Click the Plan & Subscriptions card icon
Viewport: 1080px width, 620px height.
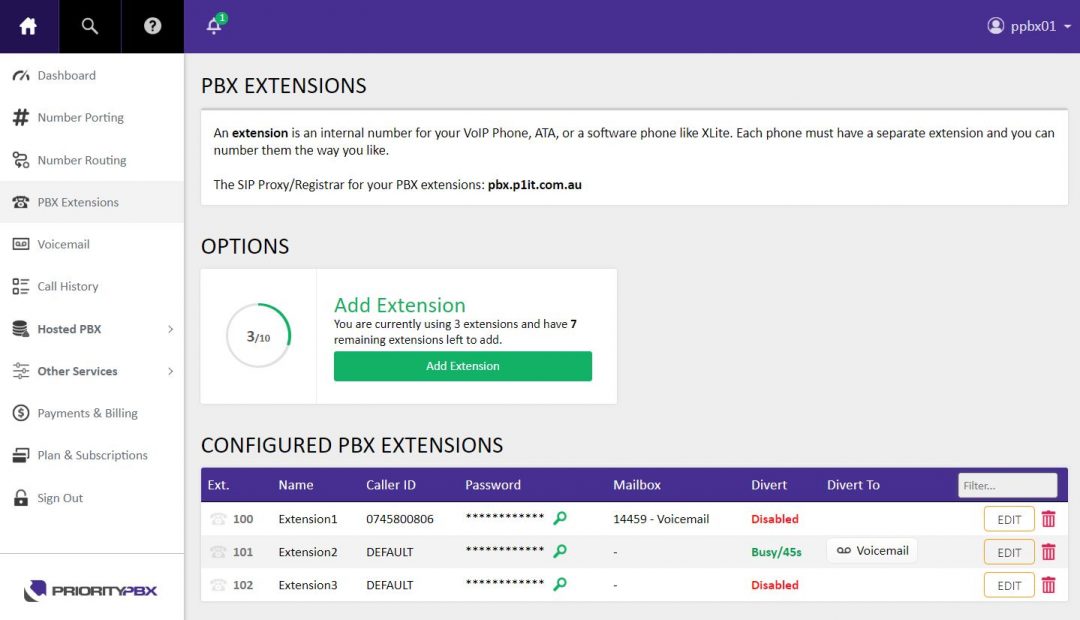click(x=21, y=455)
